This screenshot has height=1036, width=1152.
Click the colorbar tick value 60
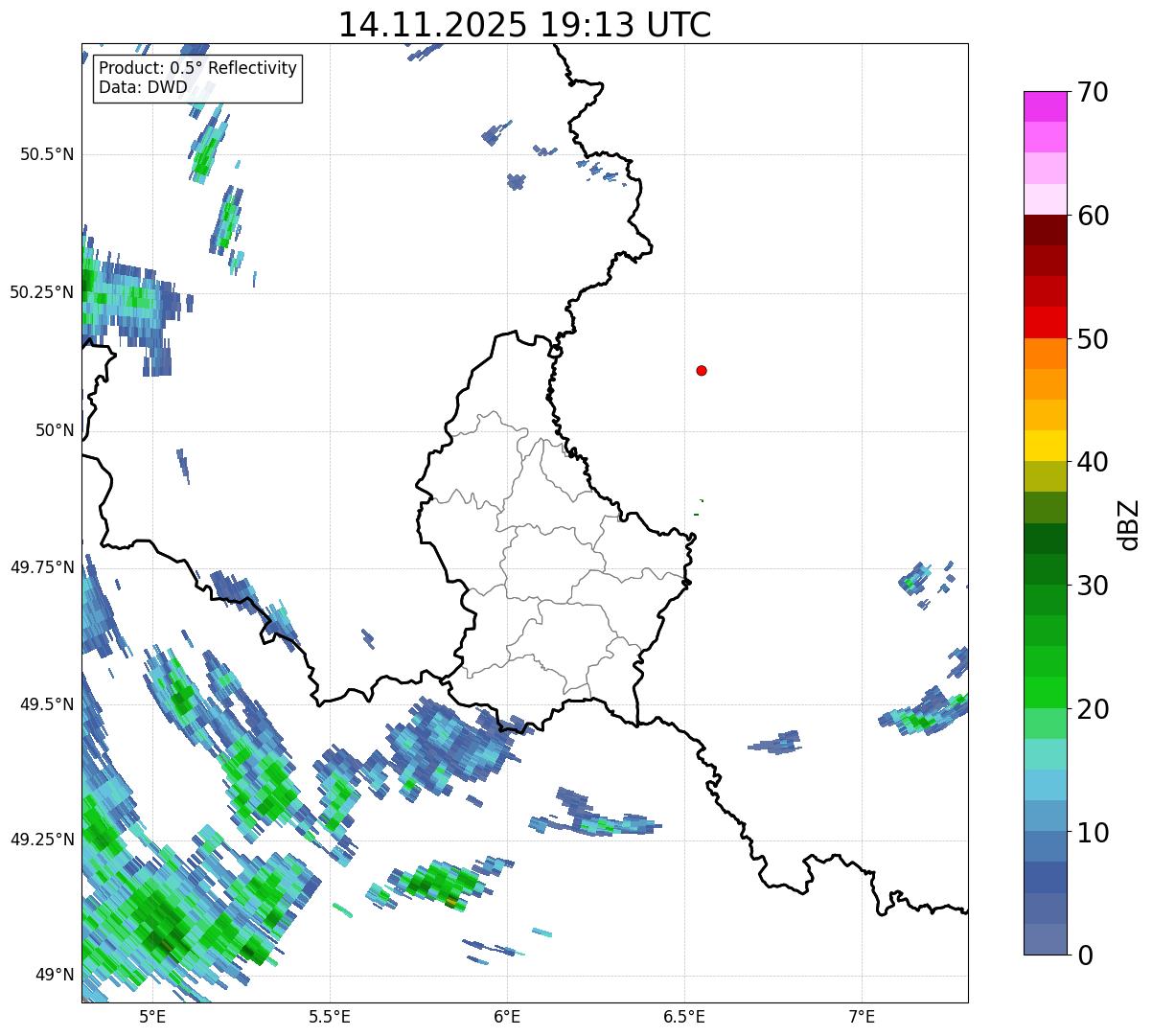pyautogui.click(x=1093, y=216)
